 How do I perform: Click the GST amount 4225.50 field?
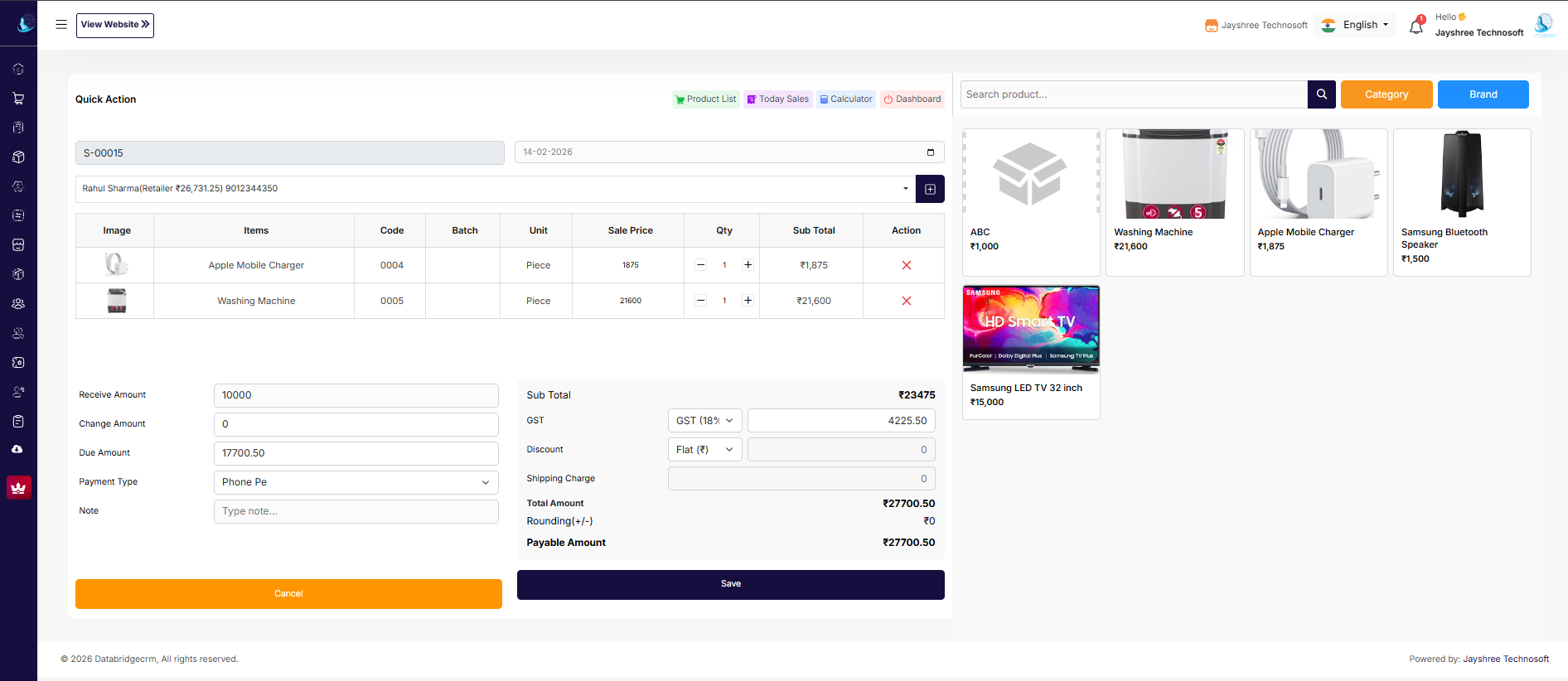coord(842,421)
